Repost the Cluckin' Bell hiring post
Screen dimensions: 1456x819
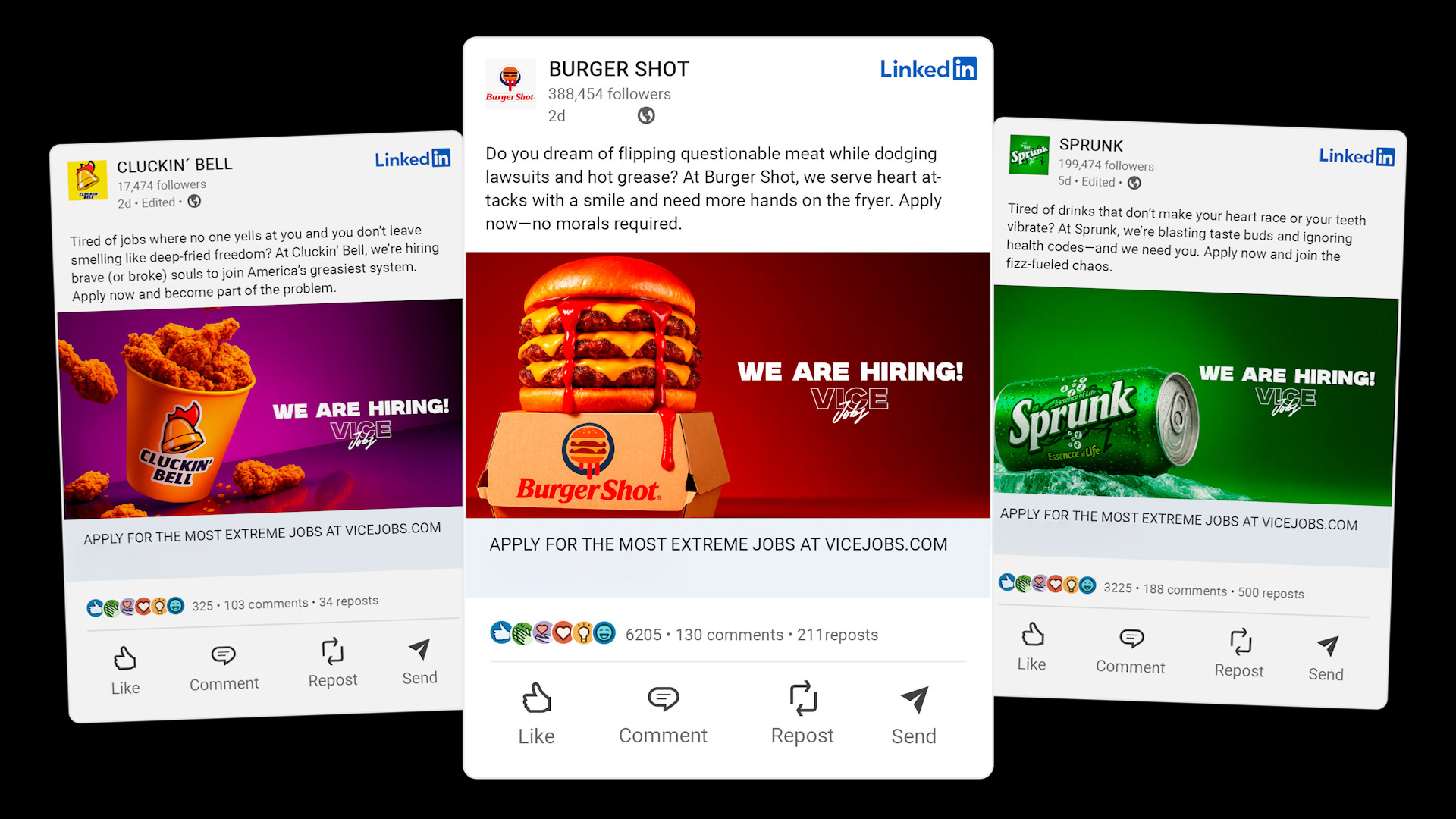pyautogui.click(x=332, y=664)
